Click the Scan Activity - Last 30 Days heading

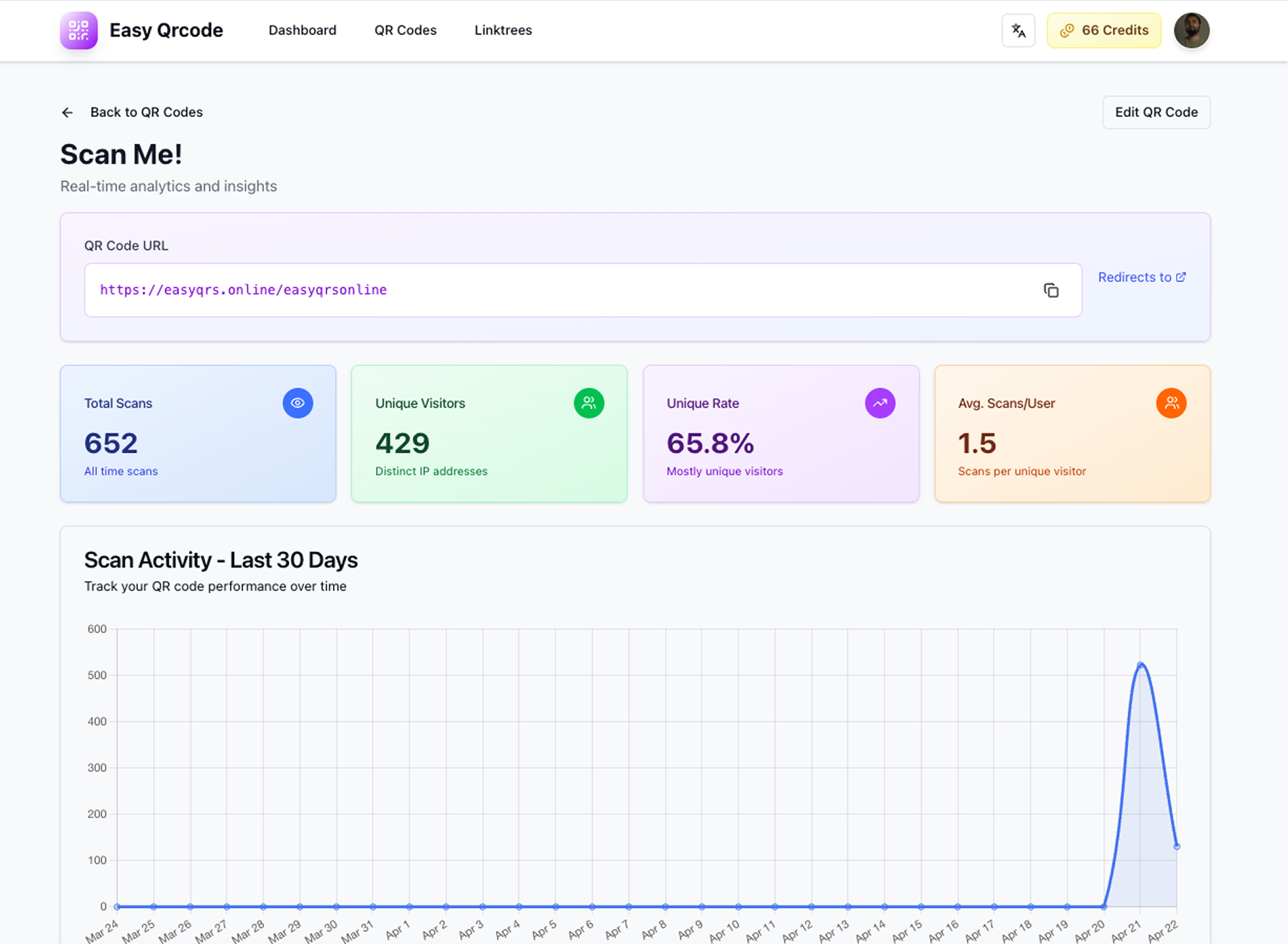click(221, 560)
